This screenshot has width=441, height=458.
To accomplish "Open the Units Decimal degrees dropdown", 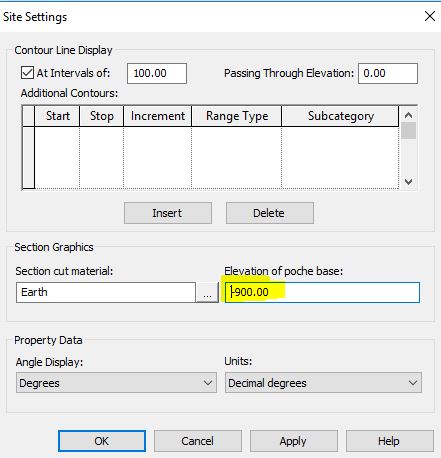I will pyautogui.click(x=323, y=383).
